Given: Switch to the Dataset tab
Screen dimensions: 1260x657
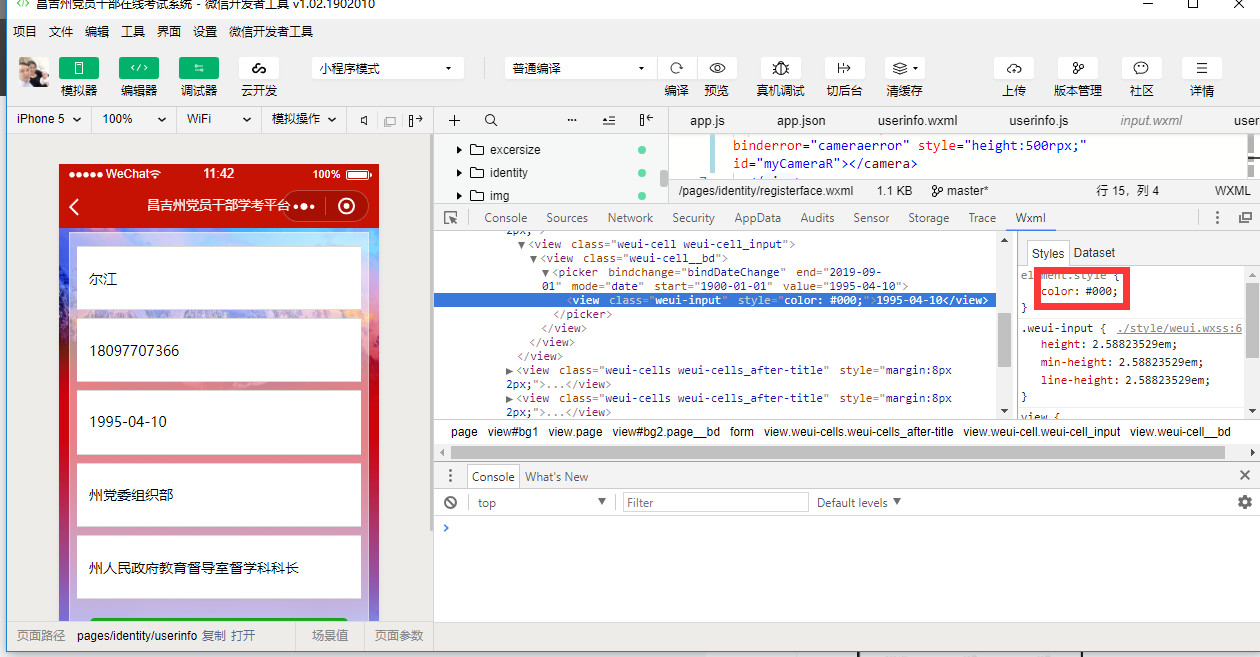Looking at the screenshot, I should pyautogui.click(x=1094, y=253).
